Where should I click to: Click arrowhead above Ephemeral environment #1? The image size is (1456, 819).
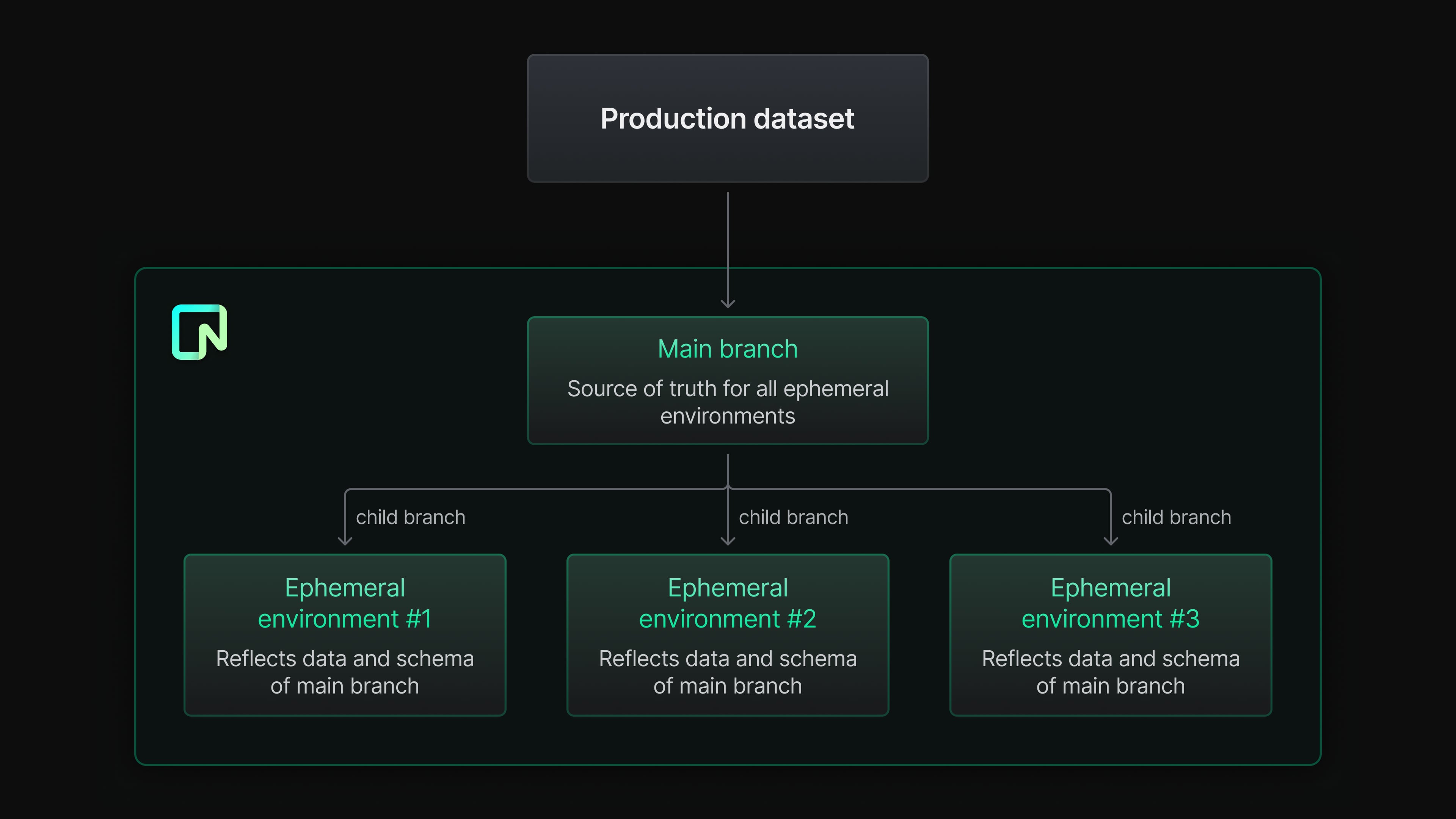coord(345,541)
